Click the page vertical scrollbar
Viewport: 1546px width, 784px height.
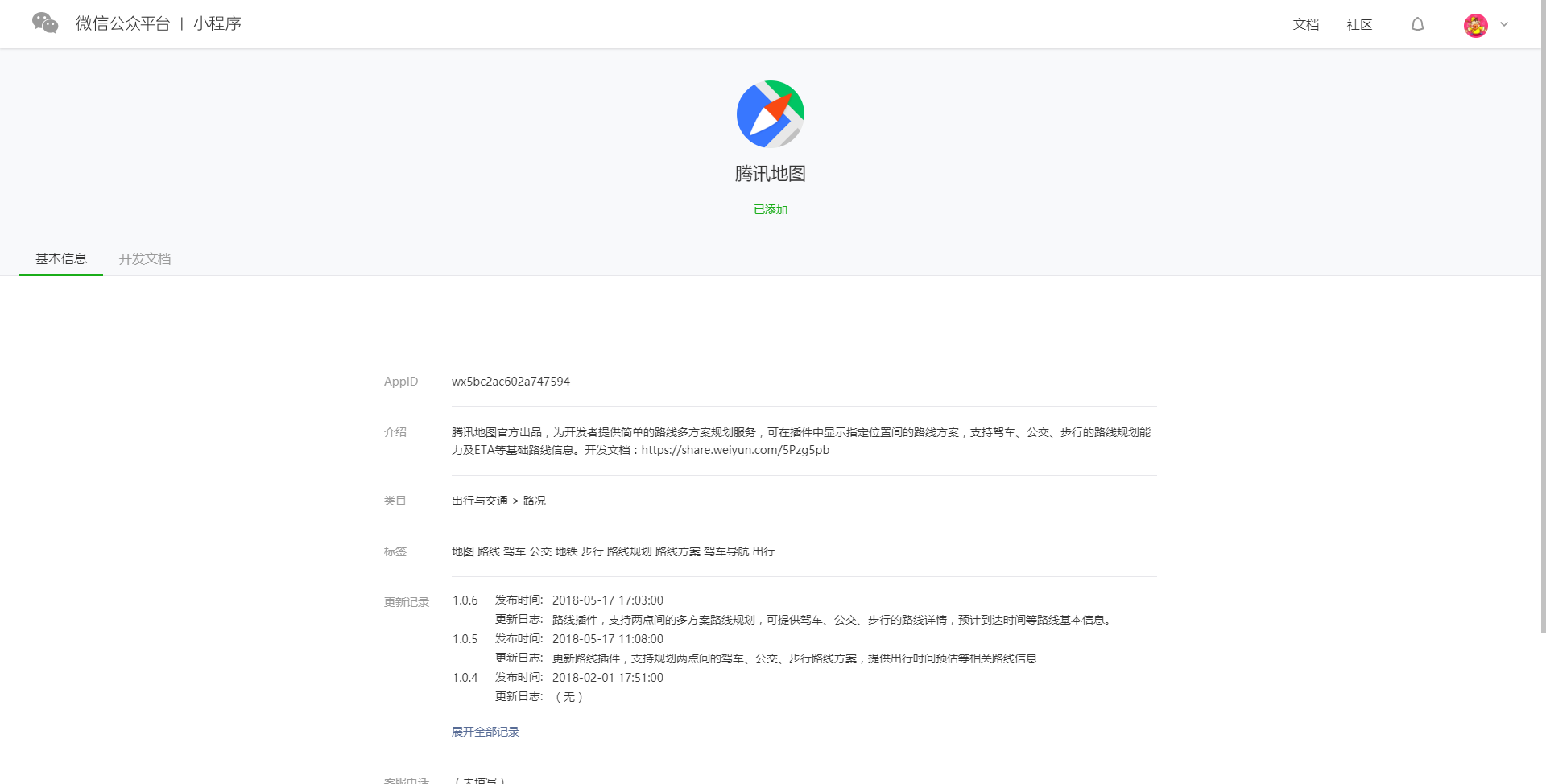1543,317
